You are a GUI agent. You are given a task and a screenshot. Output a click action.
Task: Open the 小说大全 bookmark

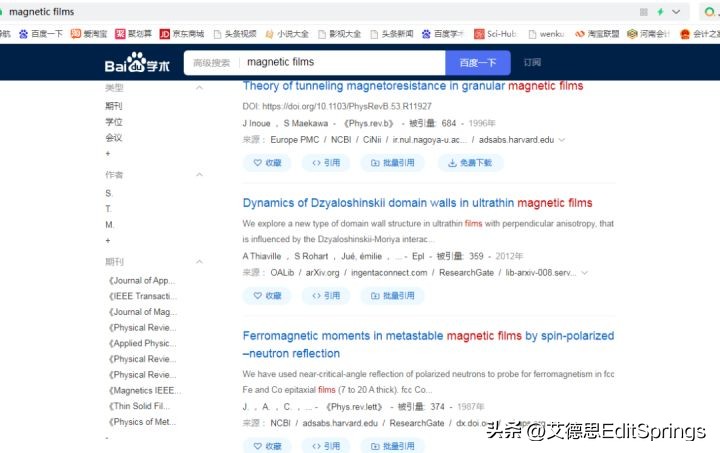tap(287, 34)
